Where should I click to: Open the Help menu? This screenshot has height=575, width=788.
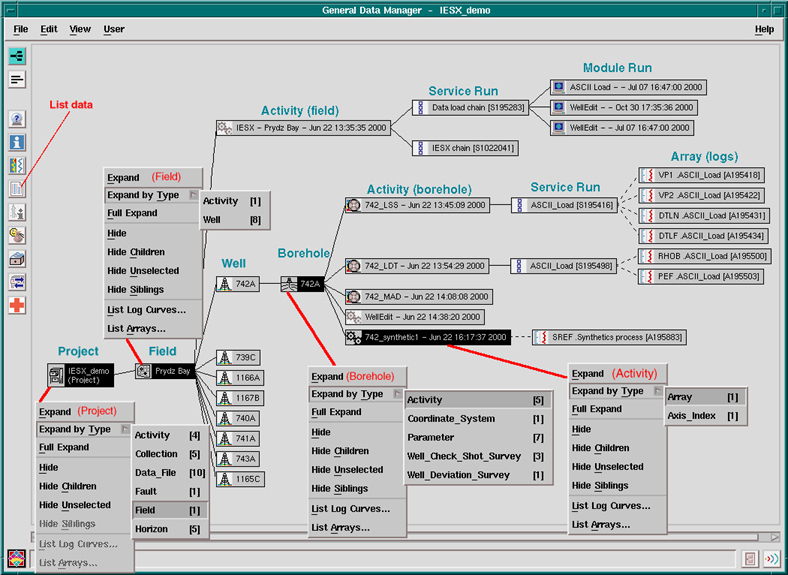click(764, 29)
